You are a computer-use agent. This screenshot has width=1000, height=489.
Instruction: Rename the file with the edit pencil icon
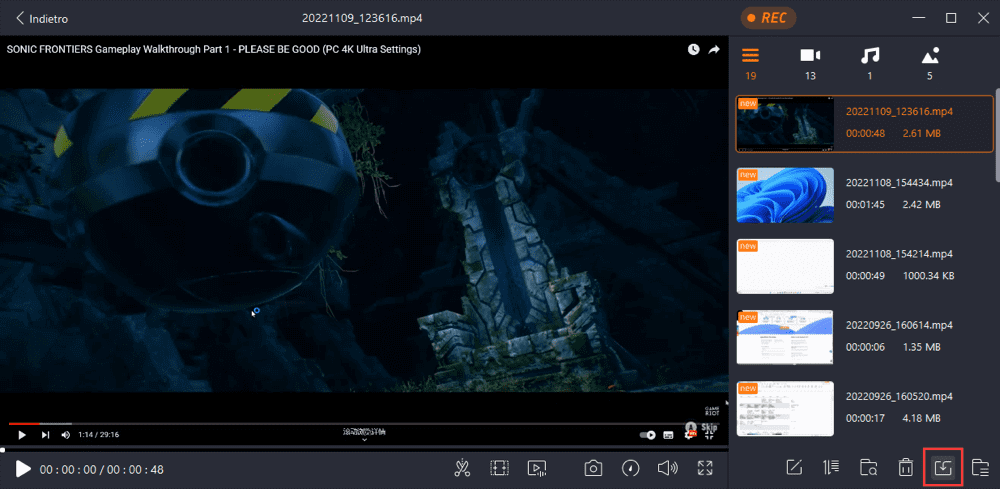pos(793,467)
